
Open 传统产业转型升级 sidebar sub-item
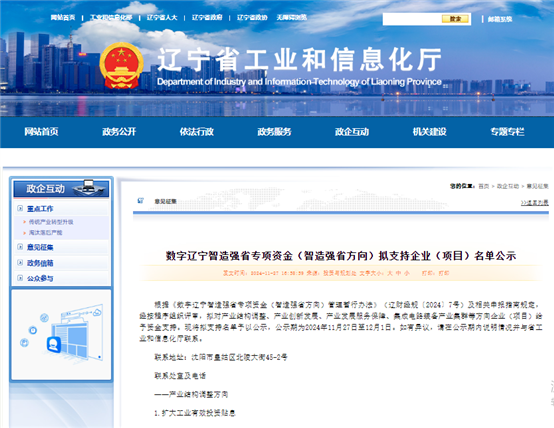(51, 222)
